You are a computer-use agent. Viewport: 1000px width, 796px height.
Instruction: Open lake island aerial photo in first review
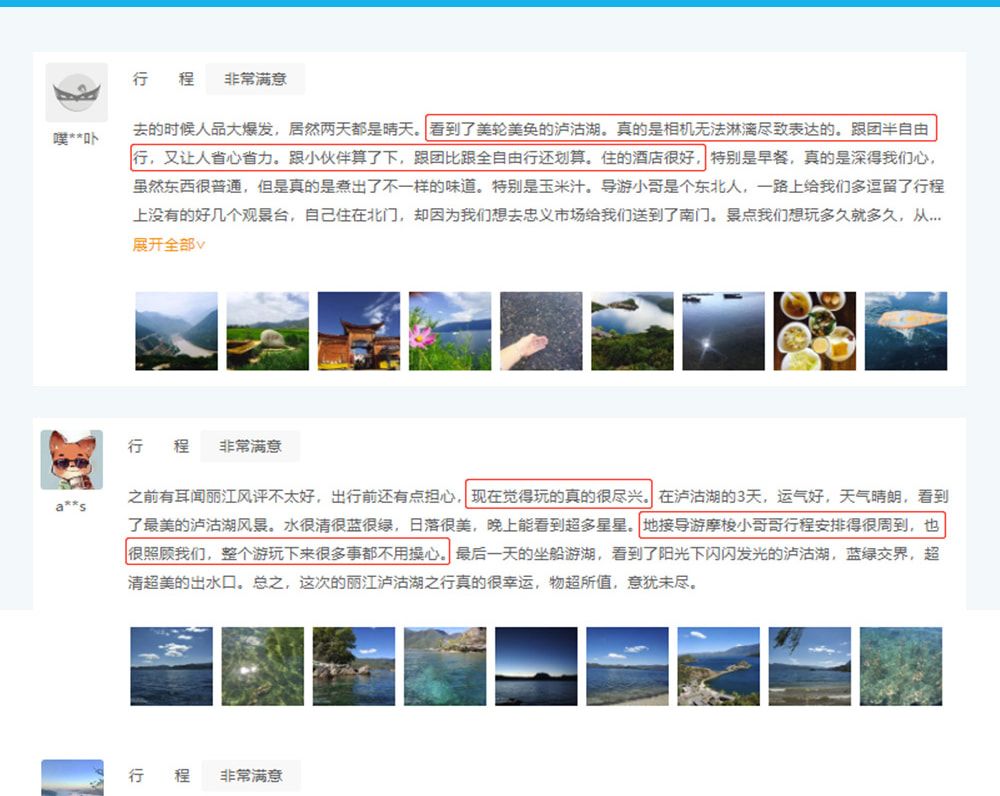(x=632, y=331)
